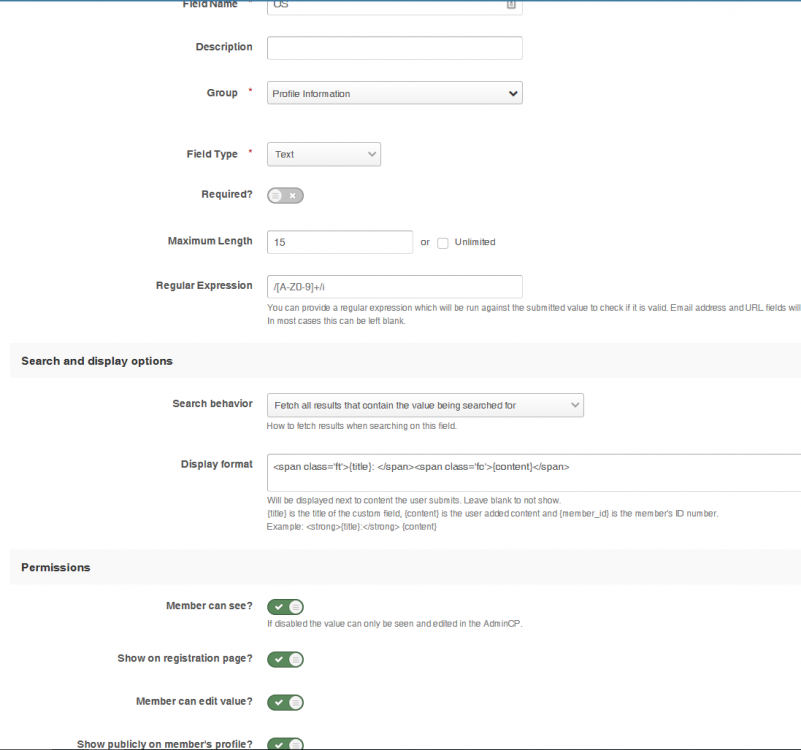Click the Search and display options header
801x750 pixels.
pyautogui.click(x=97, y=361)
